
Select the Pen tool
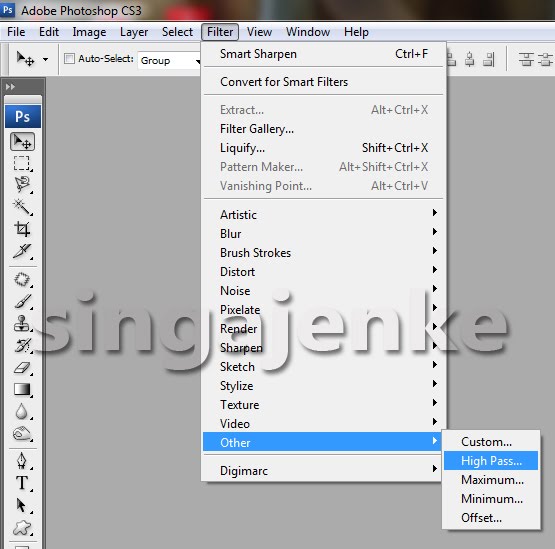click(22, 461)
